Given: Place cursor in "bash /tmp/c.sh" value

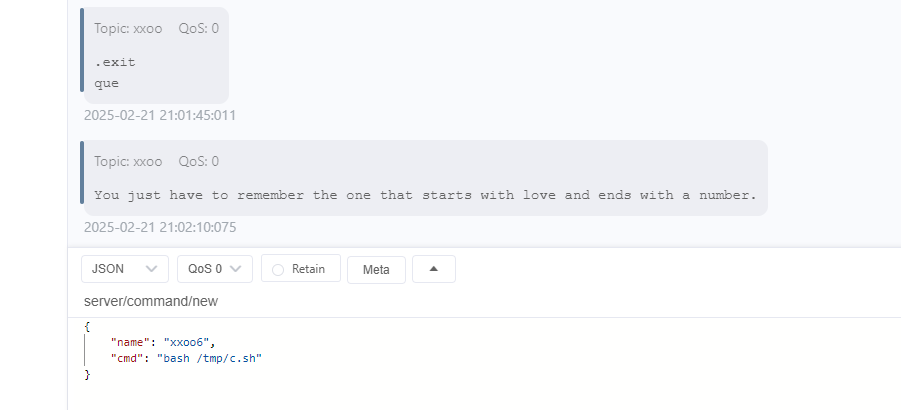Looking at the screenshot, I should pos(212,358).
